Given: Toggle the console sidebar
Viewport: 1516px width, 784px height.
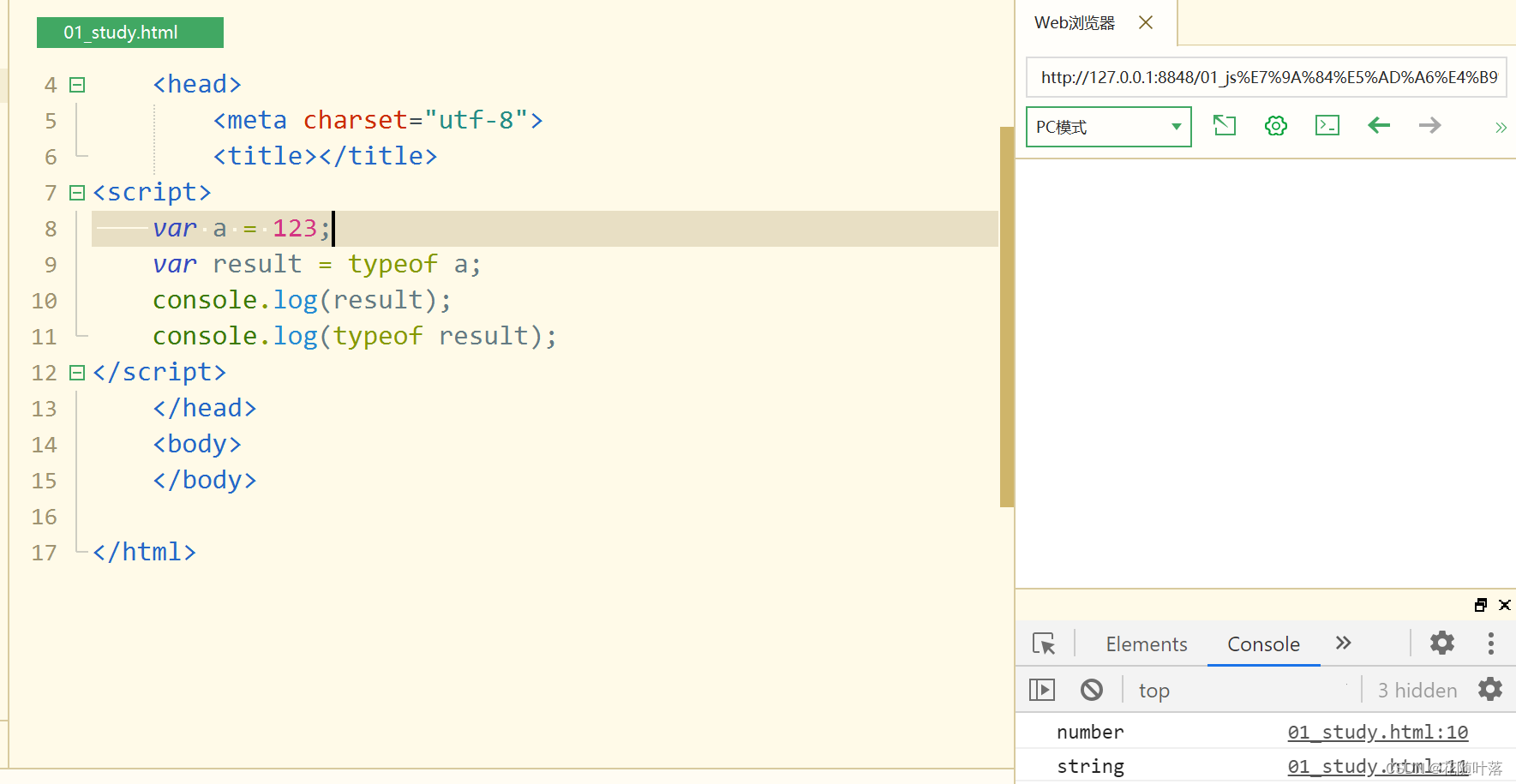Looking at the screenshot, I should coord(1042,690).
